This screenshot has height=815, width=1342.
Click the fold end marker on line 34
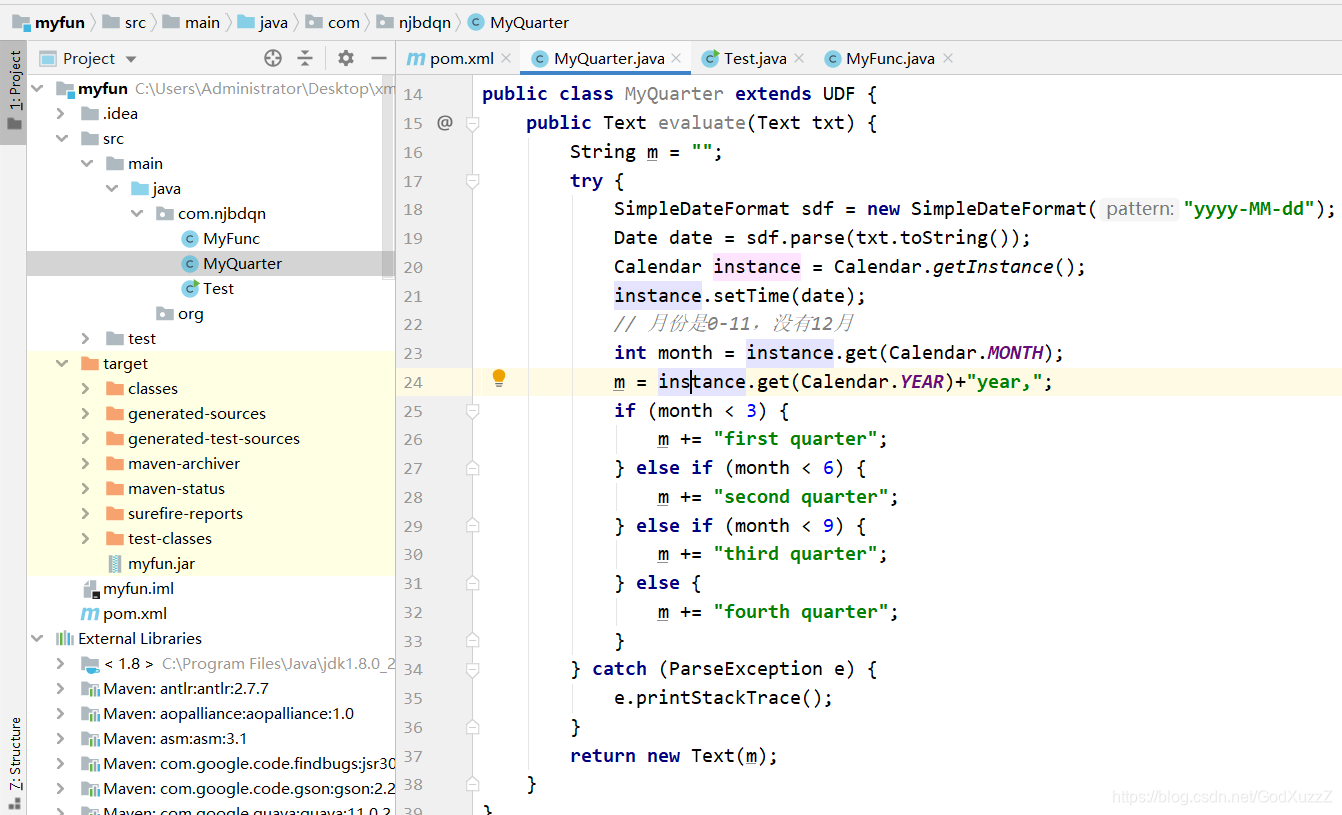point(473,669)
